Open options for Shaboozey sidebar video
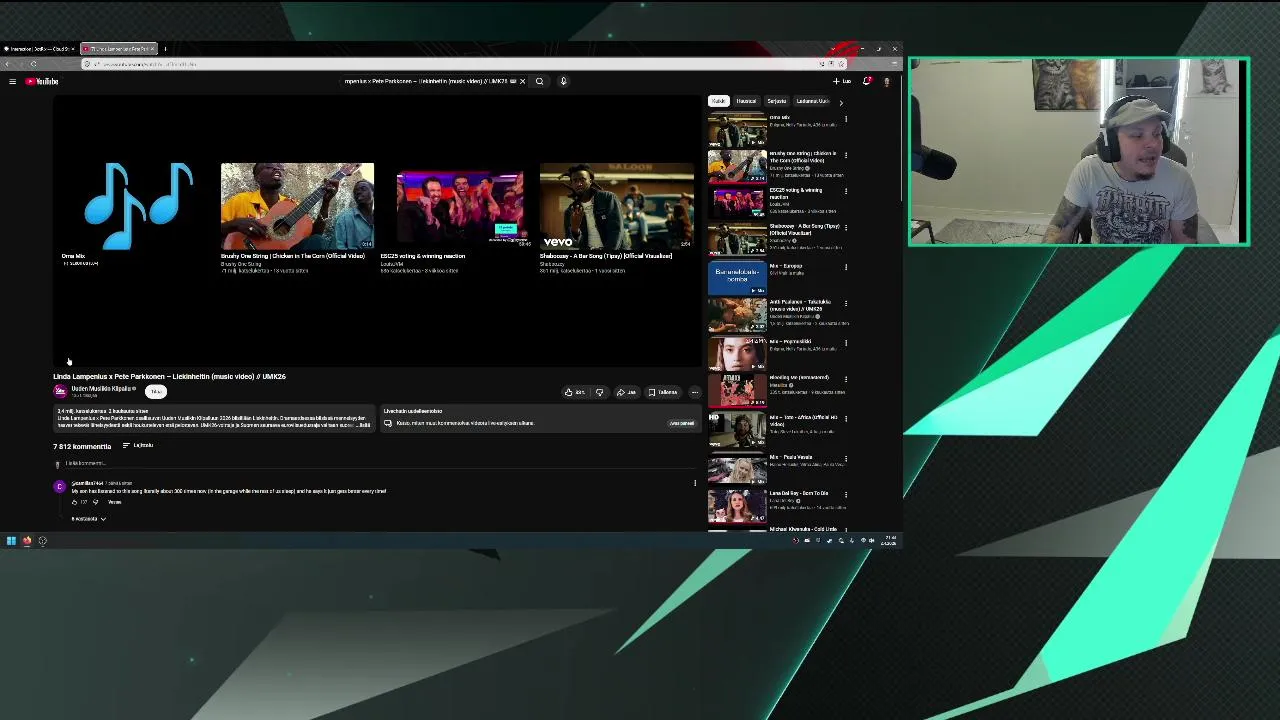Image resolution: width=1280 pixels, height=720 pixels. (x=846, y=229)
